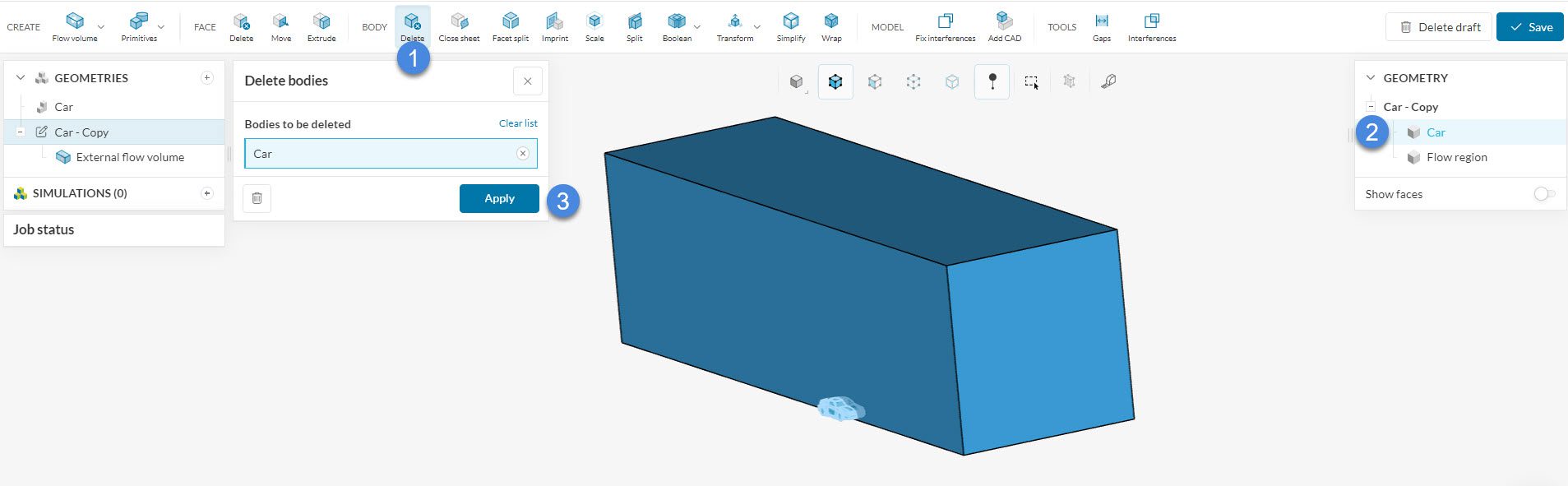Select the Wrap tool
This screenshot has height=486, width=1568.
[x=831, y=26]
